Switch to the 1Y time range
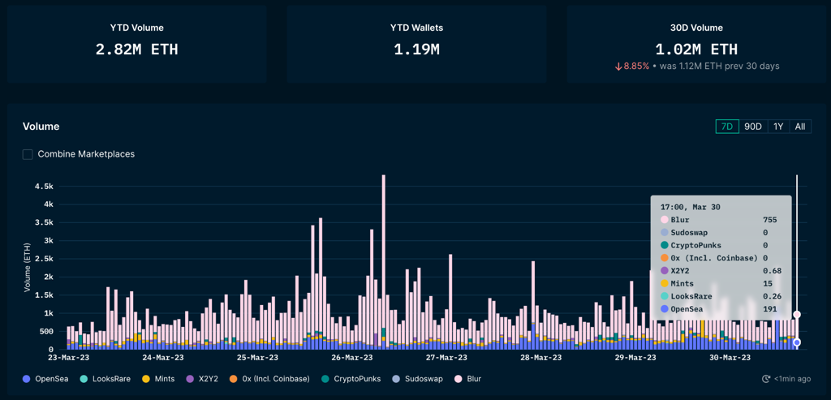The image size is (832, 400). click(x=778, y=127)
